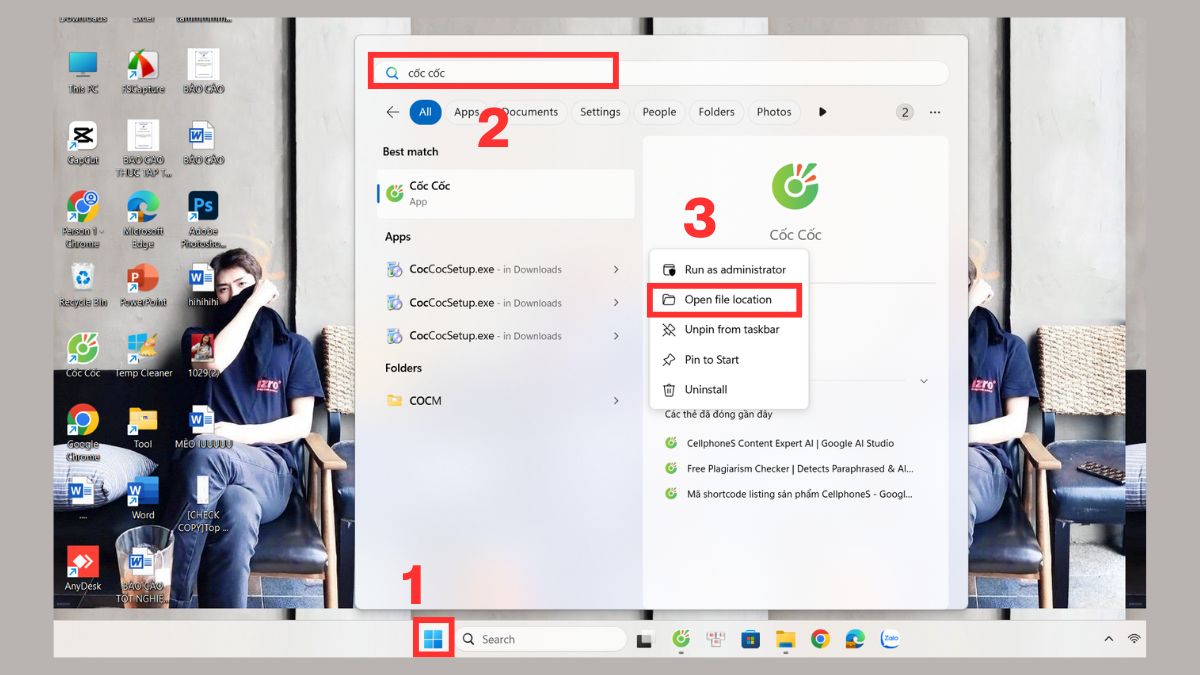The image size is (1200, 675).
Task: Collapse the Cốc Cốc details chevron
Action: tap(924, 381)
